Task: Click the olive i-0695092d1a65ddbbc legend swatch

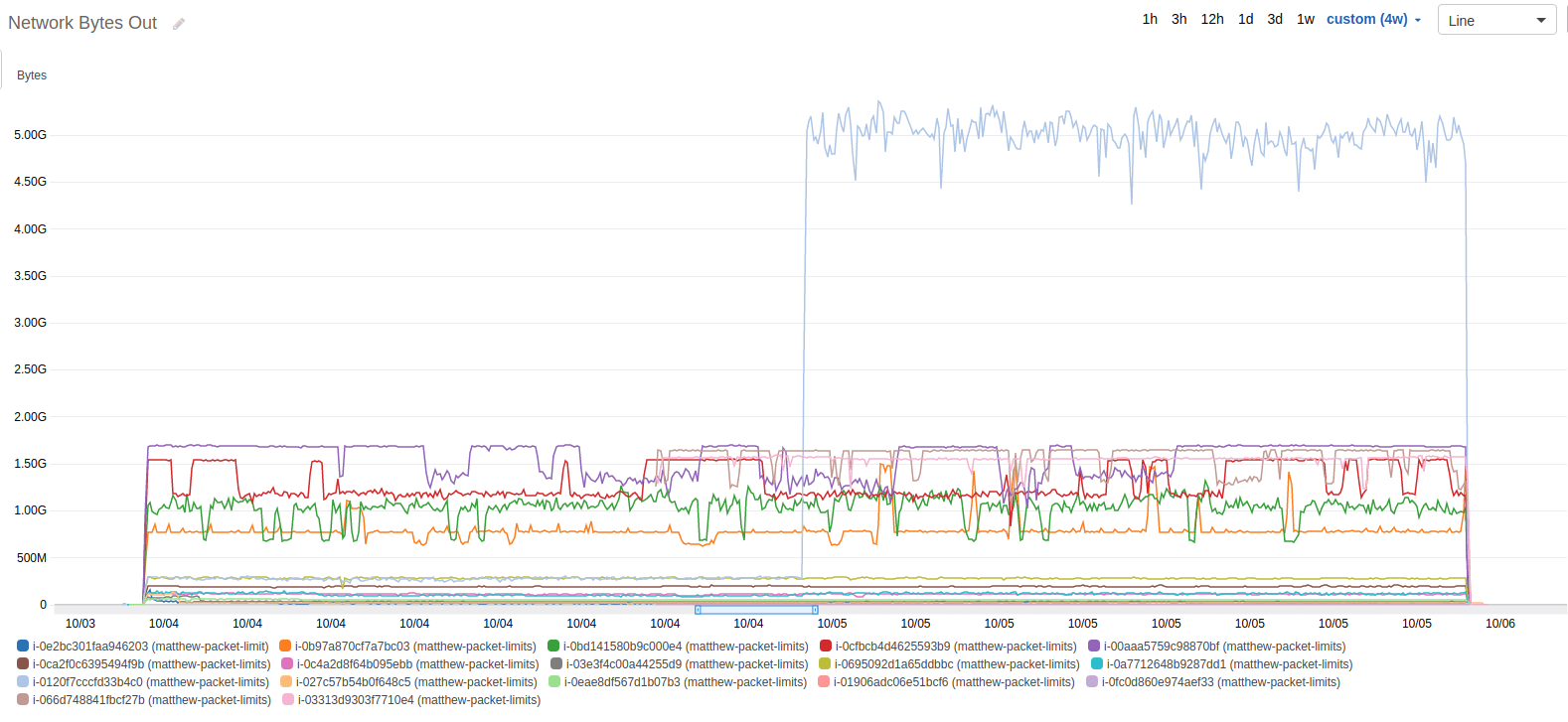Action: click(825, 664)
